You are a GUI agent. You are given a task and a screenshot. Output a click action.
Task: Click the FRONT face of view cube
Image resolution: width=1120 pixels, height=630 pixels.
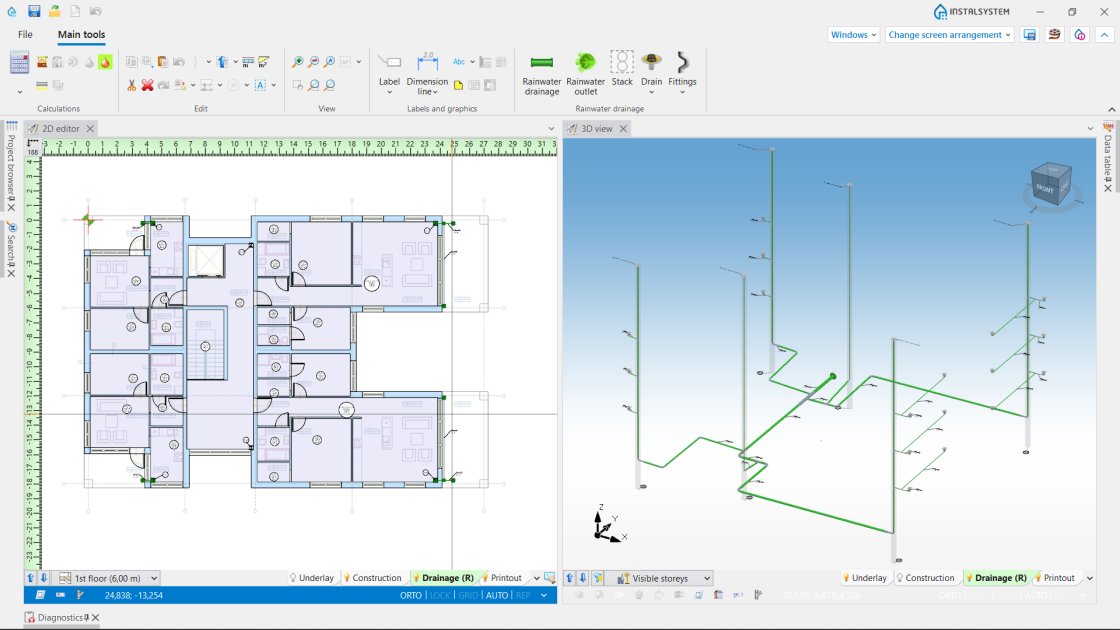(x=1046, y=189)
